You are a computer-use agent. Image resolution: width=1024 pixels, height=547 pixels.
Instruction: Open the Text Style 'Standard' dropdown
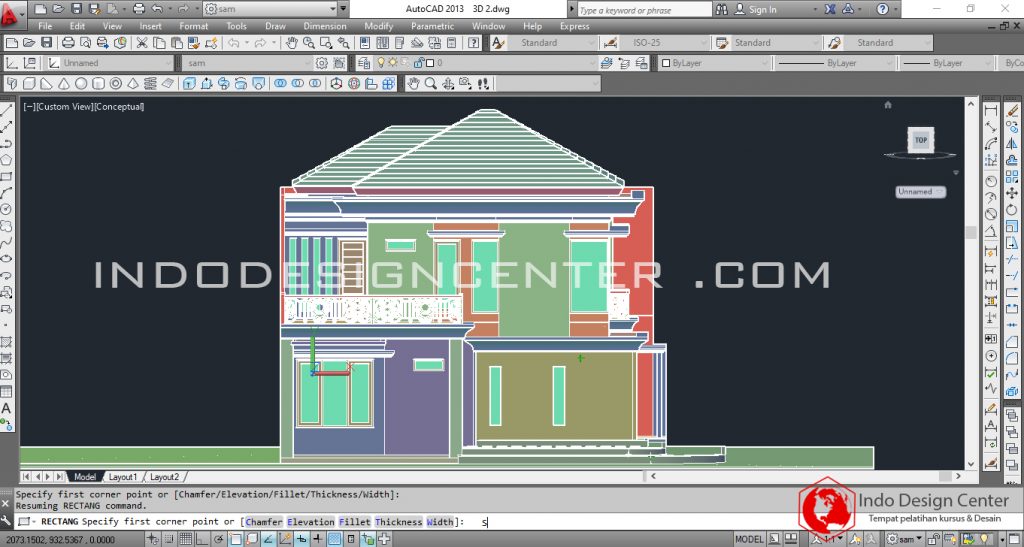click(553, 43)
